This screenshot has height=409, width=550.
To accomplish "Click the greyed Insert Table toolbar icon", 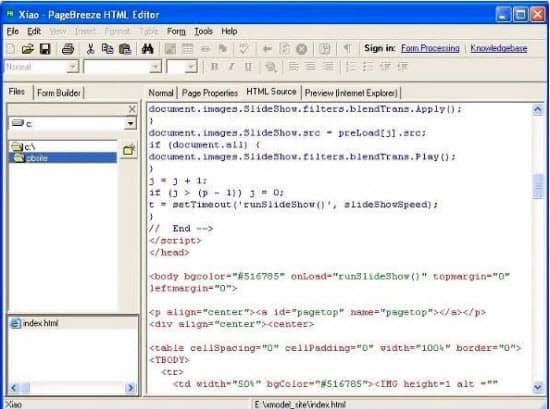I will point(188,49).
